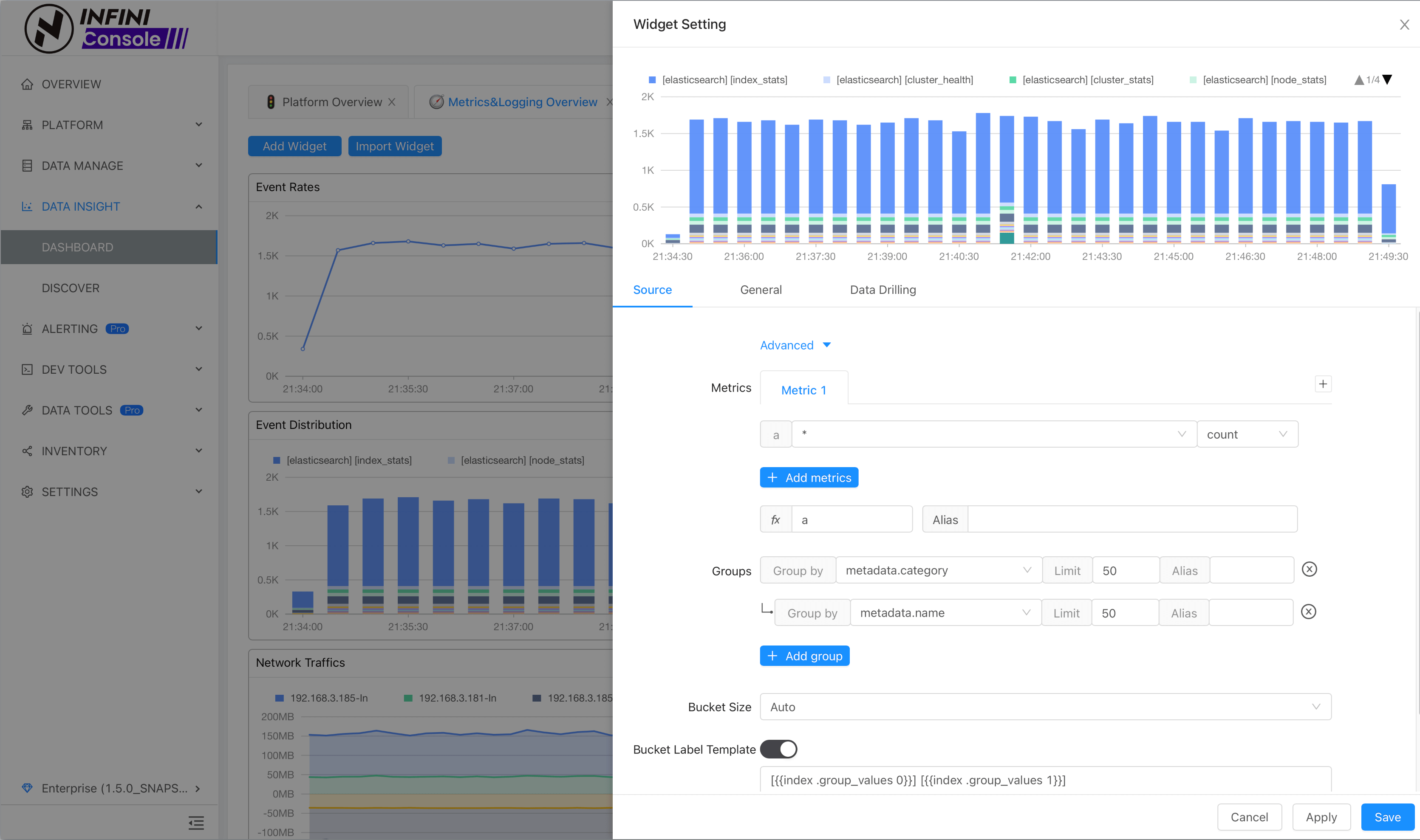This screenshot has width=1420, height=840.
Task: Click the Apply button
Action: [1321, 817]
